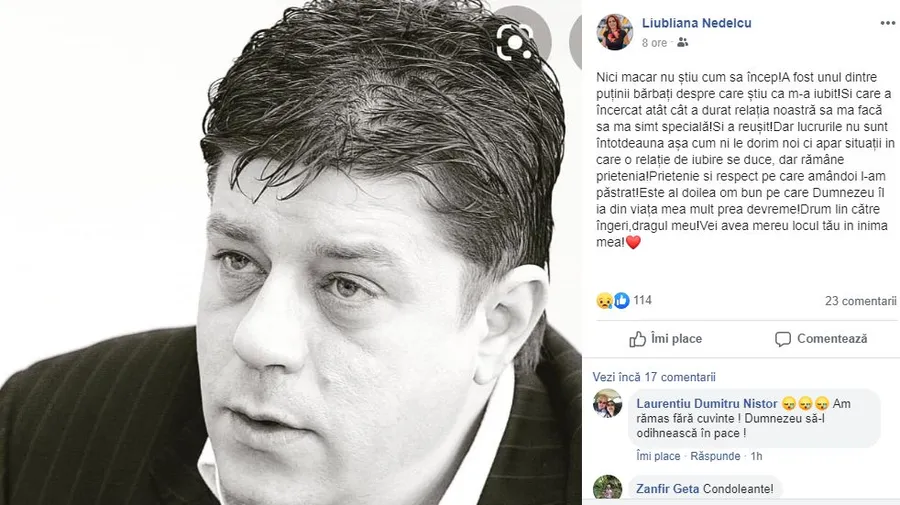The height and width of the screenshot is (505, 900).
Task: Click the image search lens icon
Action: [515, 42]
